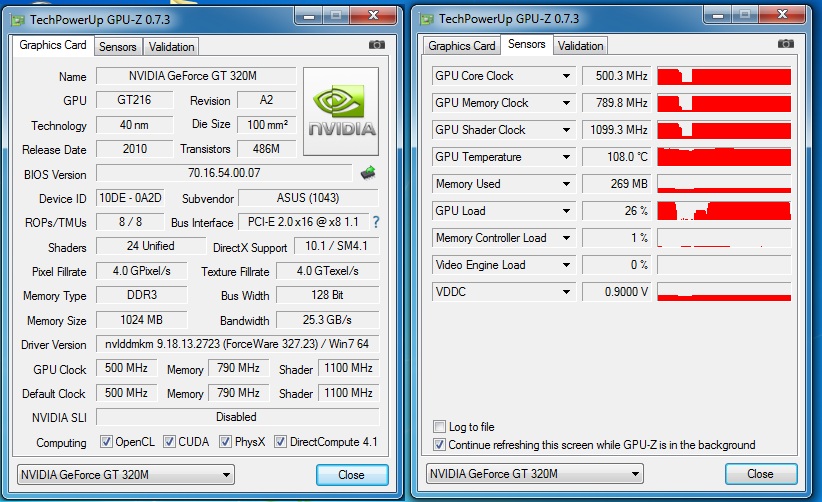Click the Driver Version field

click(237, 344)
